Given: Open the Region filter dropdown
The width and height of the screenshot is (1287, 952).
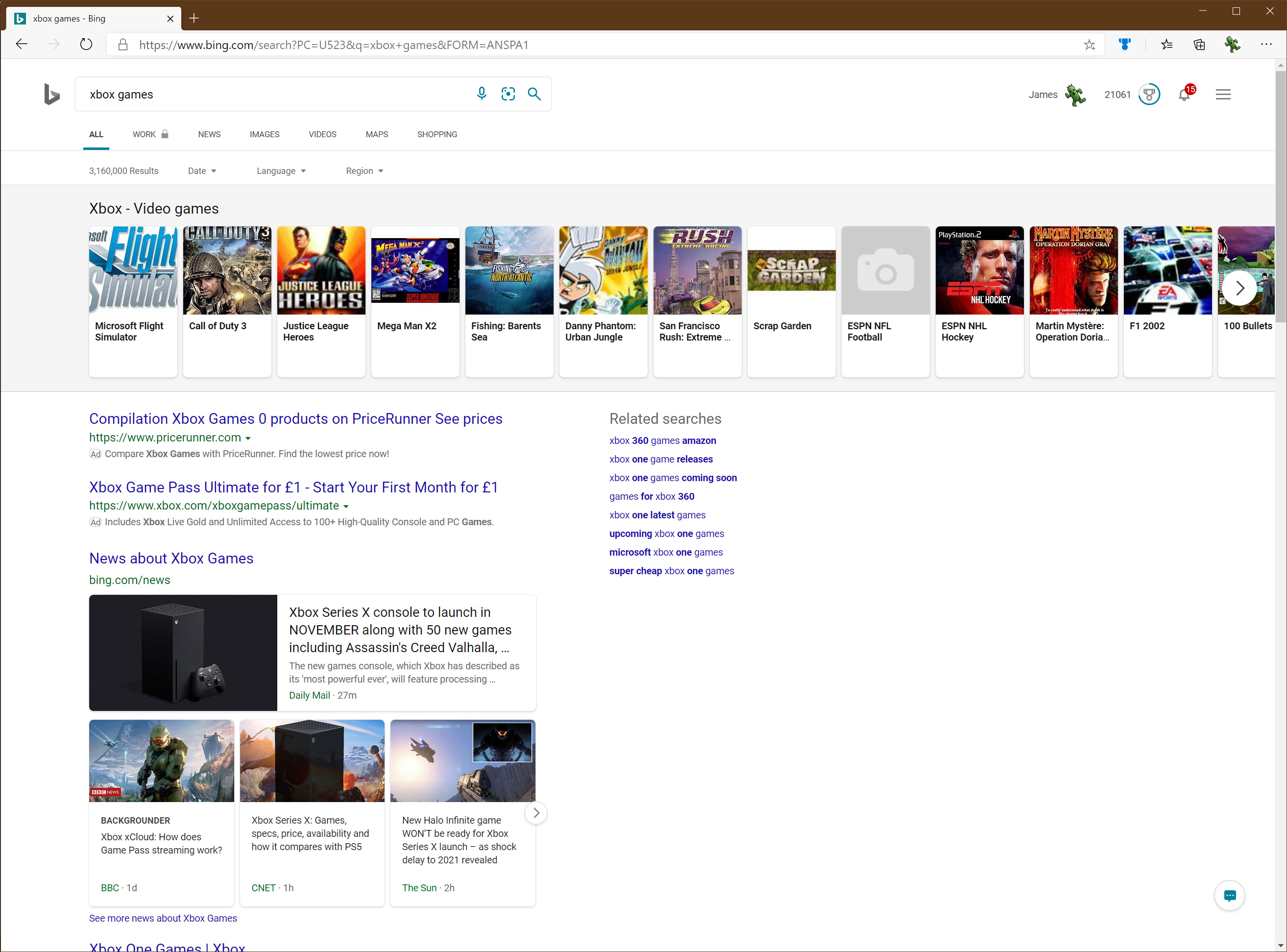Looking at the screenshot, I should pos(364,171).
